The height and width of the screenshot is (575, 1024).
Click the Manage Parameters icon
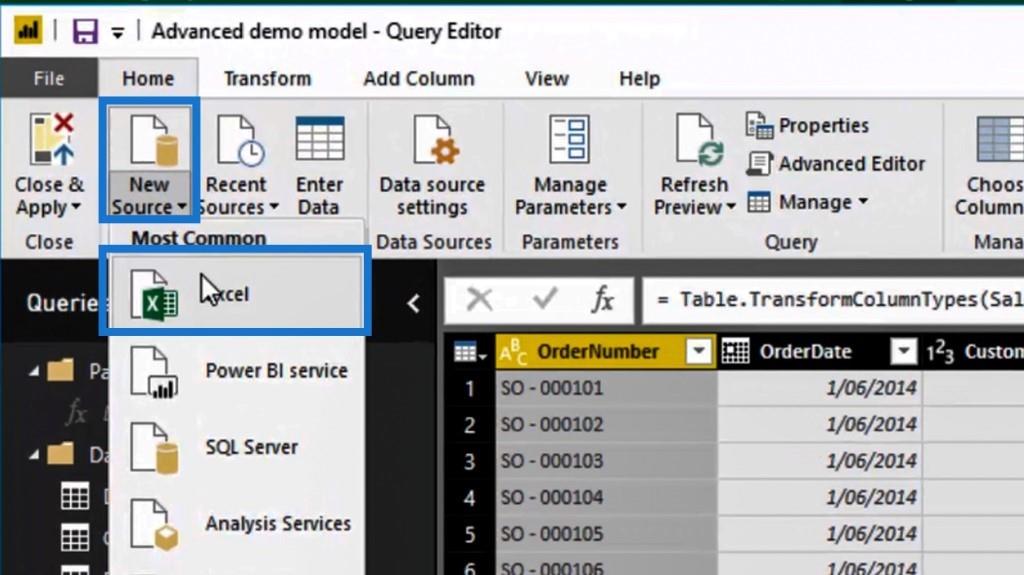pyautogui.click(x=569, y=139)
